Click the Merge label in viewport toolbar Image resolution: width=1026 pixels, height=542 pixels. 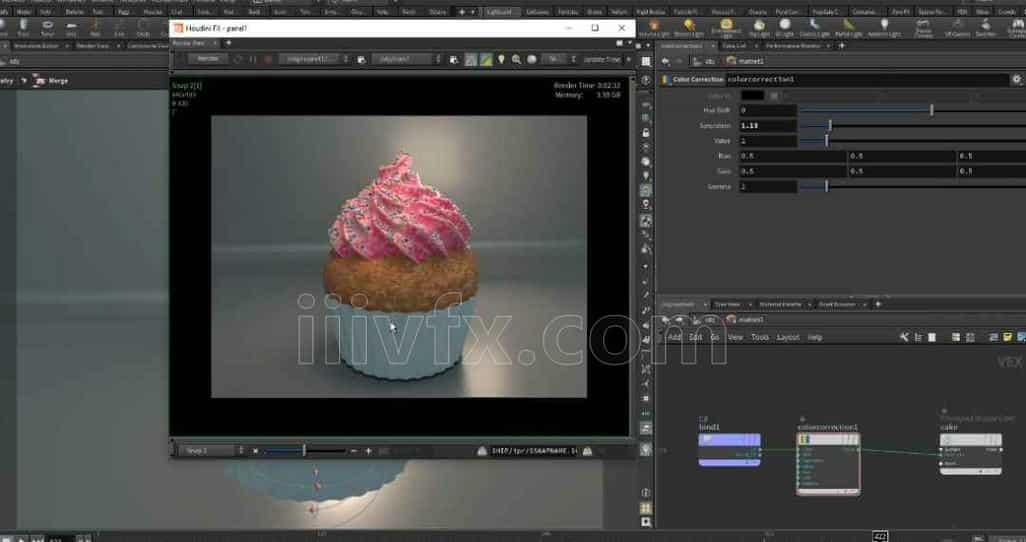coord(58,81)
